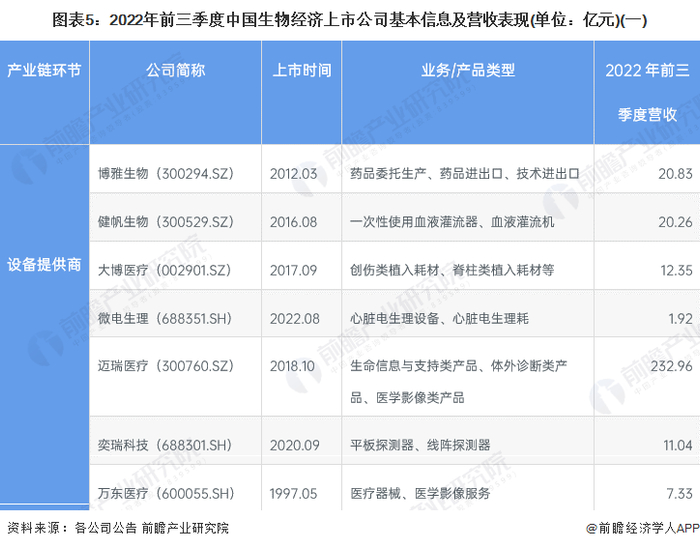
Task: Click the 资料来源 source note
Action: click(x=118, y=528)
